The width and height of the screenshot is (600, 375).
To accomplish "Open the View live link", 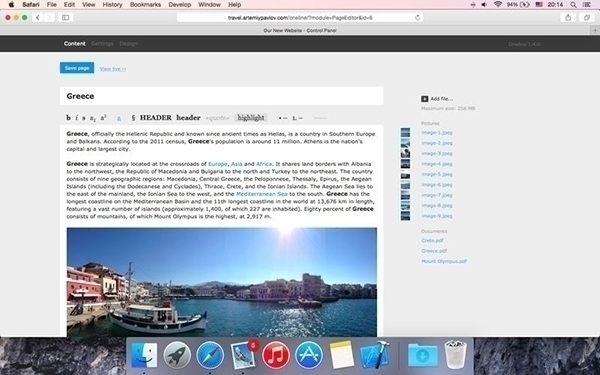I will tap(113, 69).
